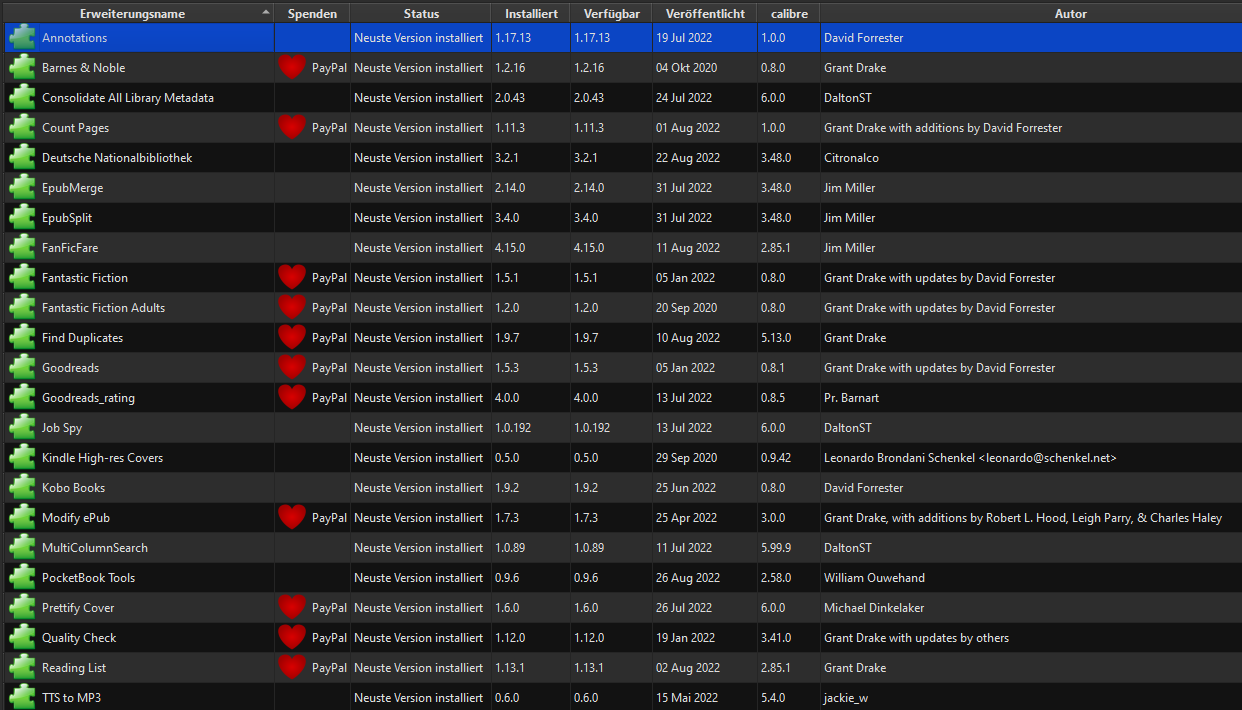The height and width of the screenshot is (710, 1242).
Task: Click the puzzle icon for Barnes & Noble
Action: pyautogui.click(x=22, y=68)
